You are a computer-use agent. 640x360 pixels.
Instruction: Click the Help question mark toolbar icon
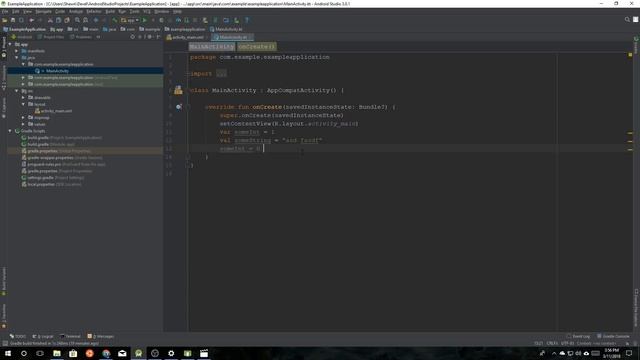(x=247, y=20)
